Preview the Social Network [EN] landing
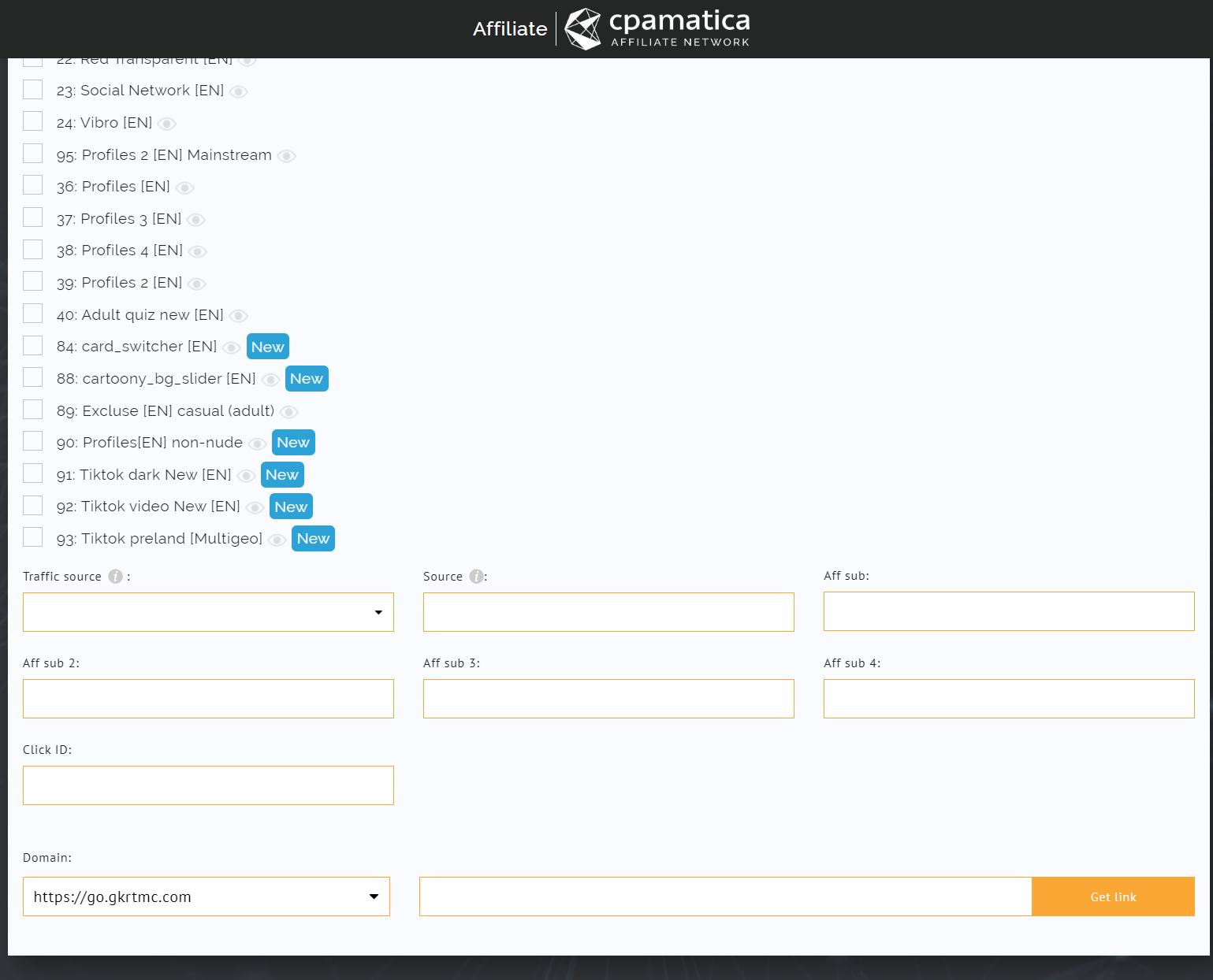The image size is (1213, 980). point(239,91)
